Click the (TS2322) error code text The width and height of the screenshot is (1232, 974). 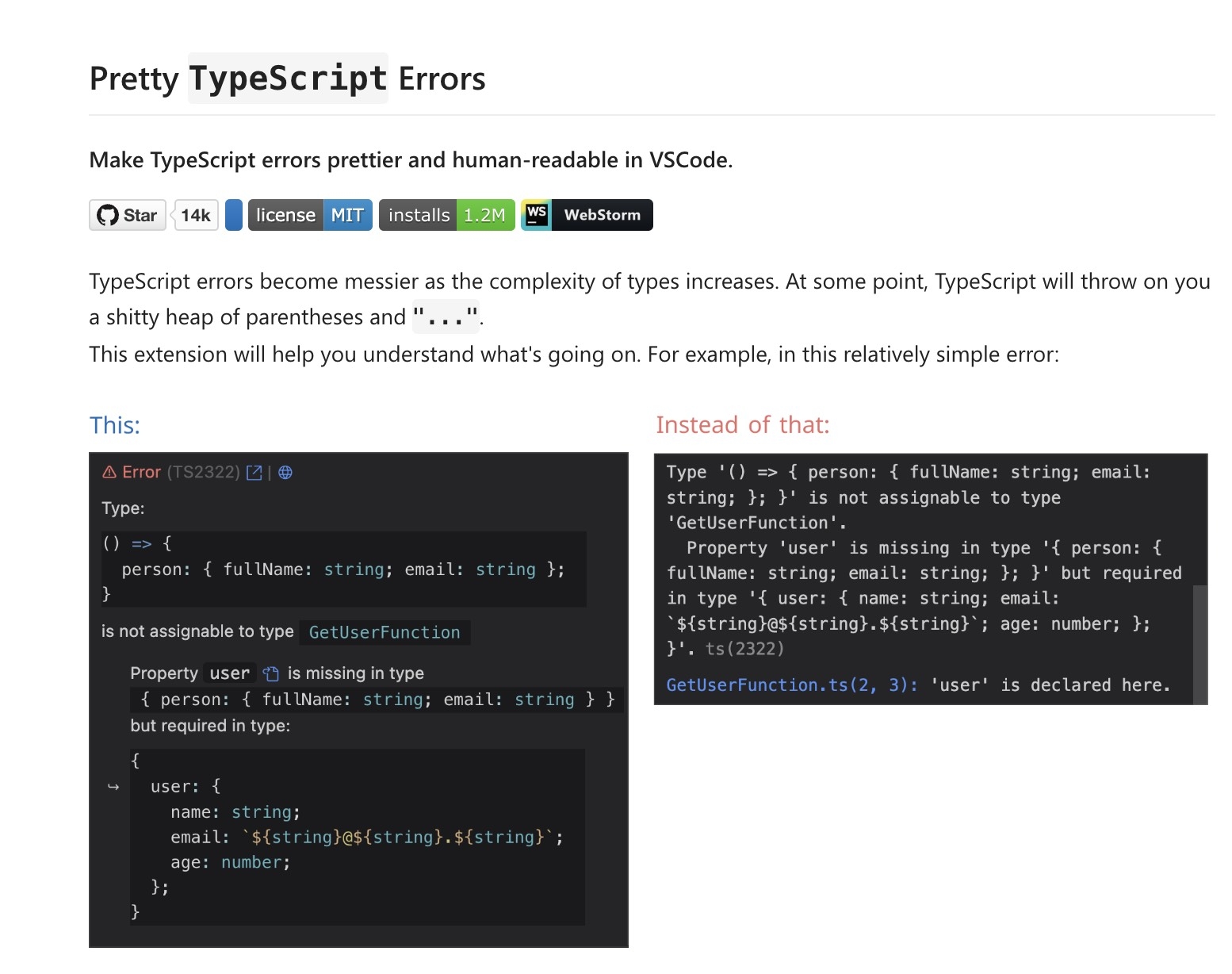[204, 473]
